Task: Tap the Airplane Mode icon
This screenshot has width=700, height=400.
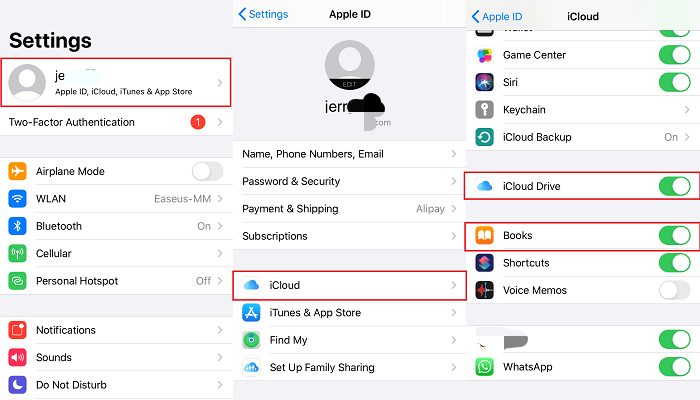Action: click(x=18, y=171)
